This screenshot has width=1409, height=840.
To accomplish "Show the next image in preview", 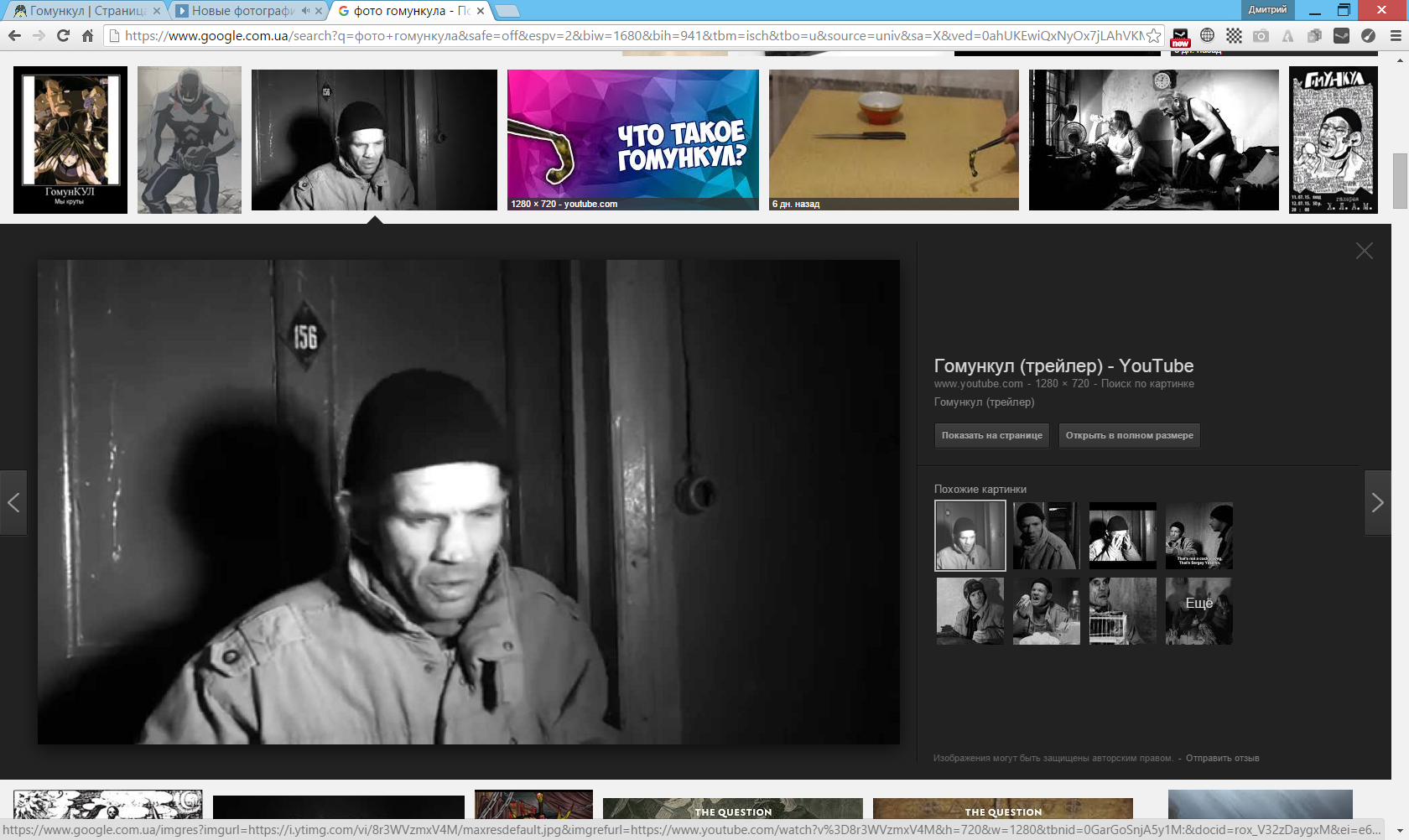I will (x=1377, y=503).
